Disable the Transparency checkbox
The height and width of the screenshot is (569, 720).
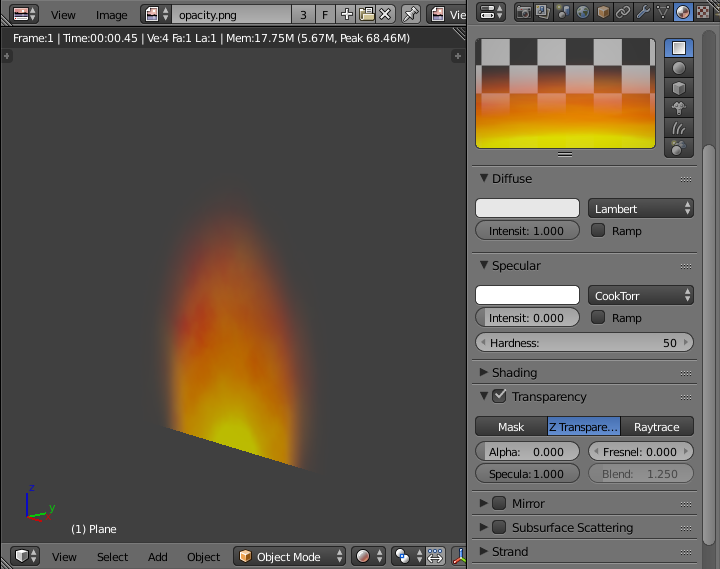[500, 397]
